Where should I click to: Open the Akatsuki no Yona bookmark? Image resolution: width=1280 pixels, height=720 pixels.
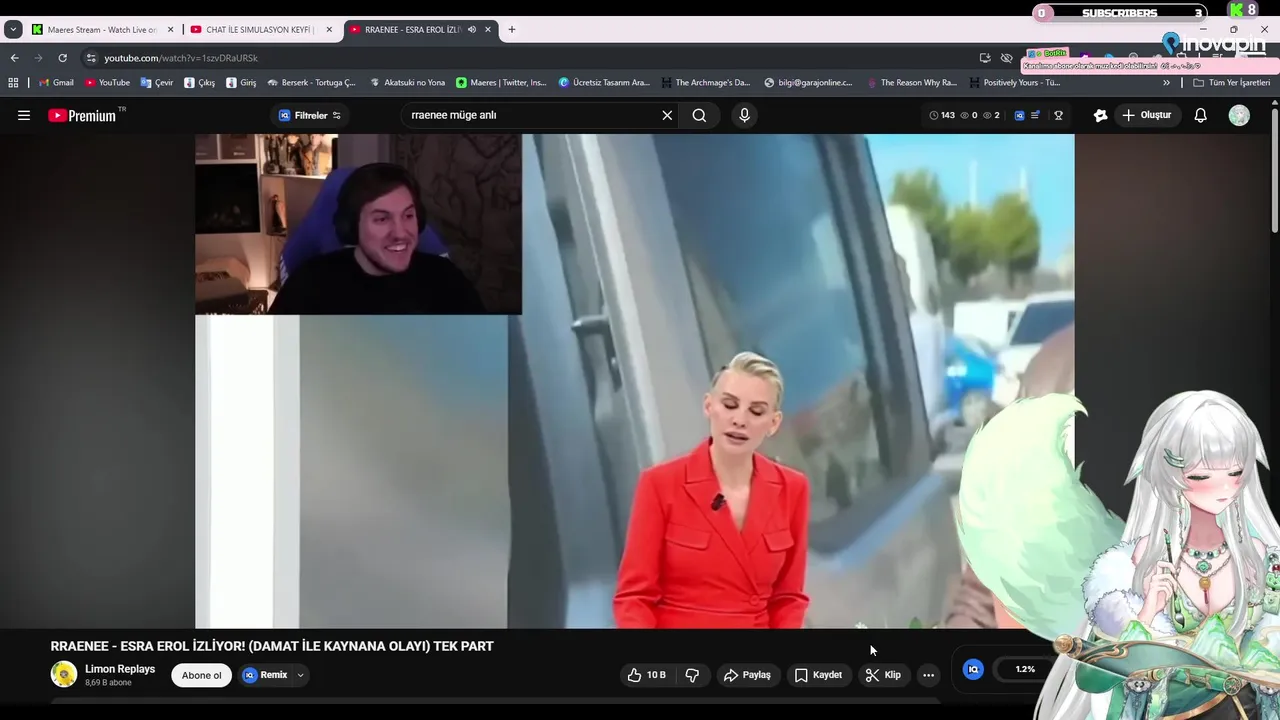coord(408,83)
